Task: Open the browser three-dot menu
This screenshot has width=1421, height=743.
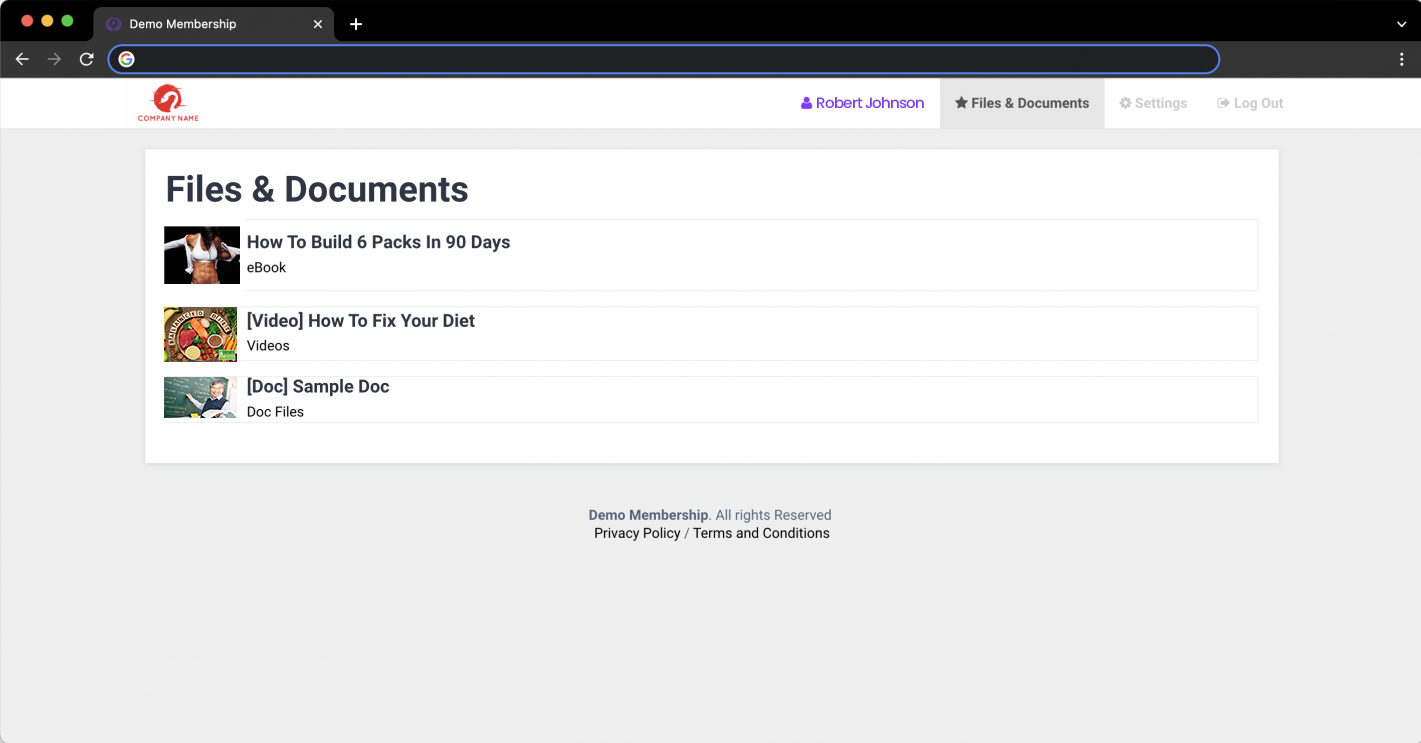Action: point(1401,60)
